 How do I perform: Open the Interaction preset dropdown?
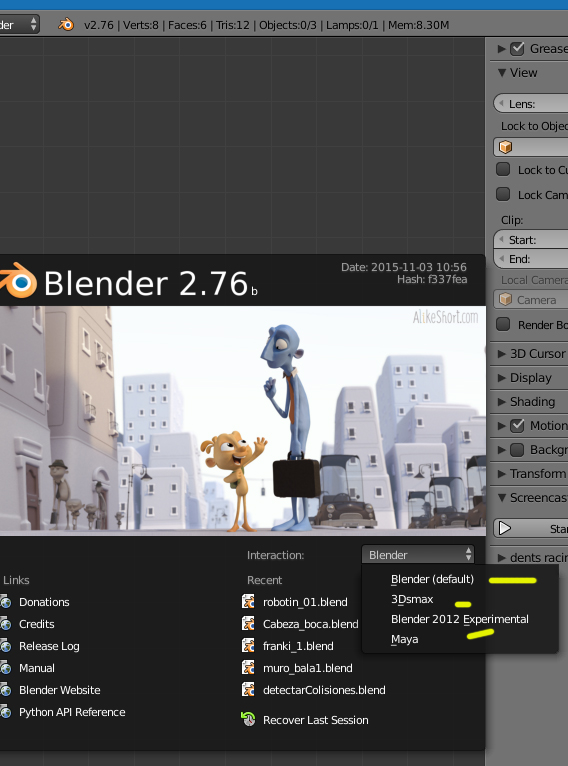pyautogui.click(x=418, y=554)
